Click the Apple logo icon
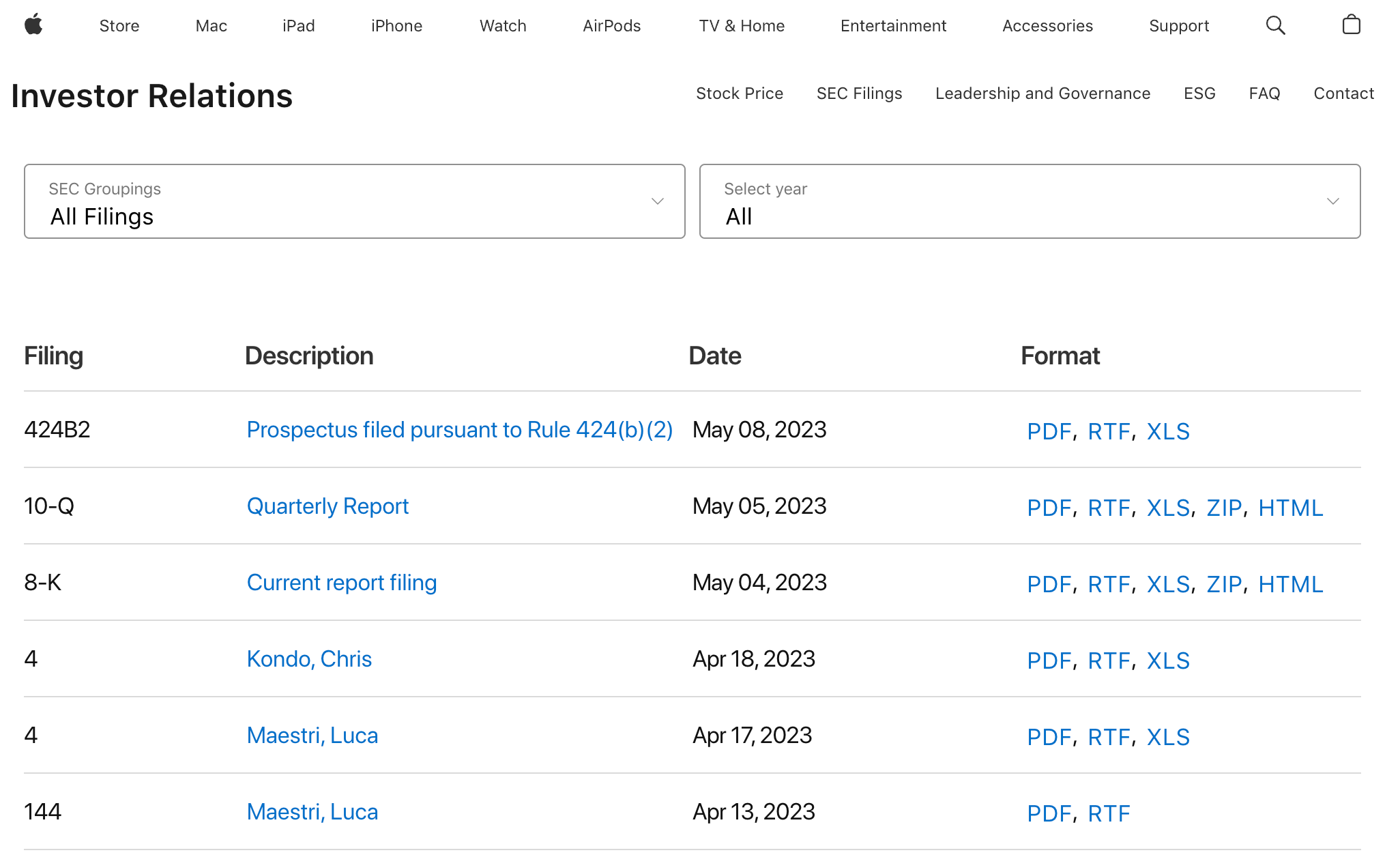The image size is (1400, 857). pyautogui.click(x=33, y=25)
